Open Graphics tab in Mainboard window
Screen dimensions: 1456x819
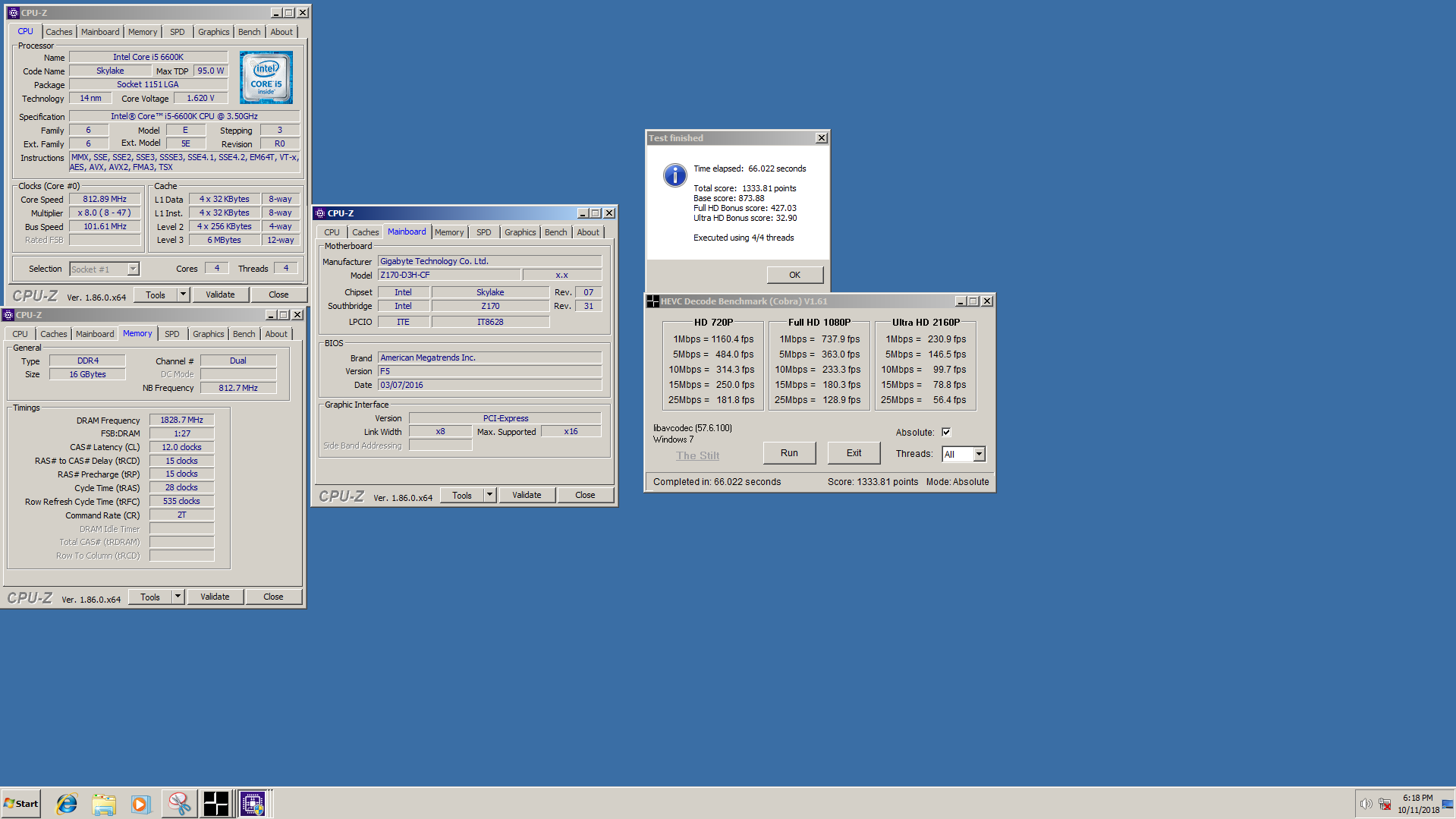click(x=520, y=232)
